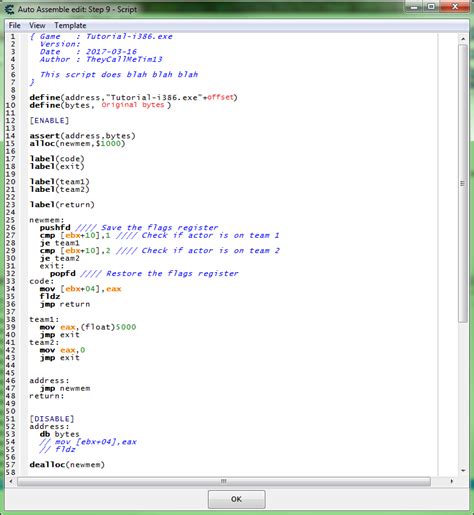Click the label(team2) line
The image size is (474, 515).
click(x=59, y=189)
